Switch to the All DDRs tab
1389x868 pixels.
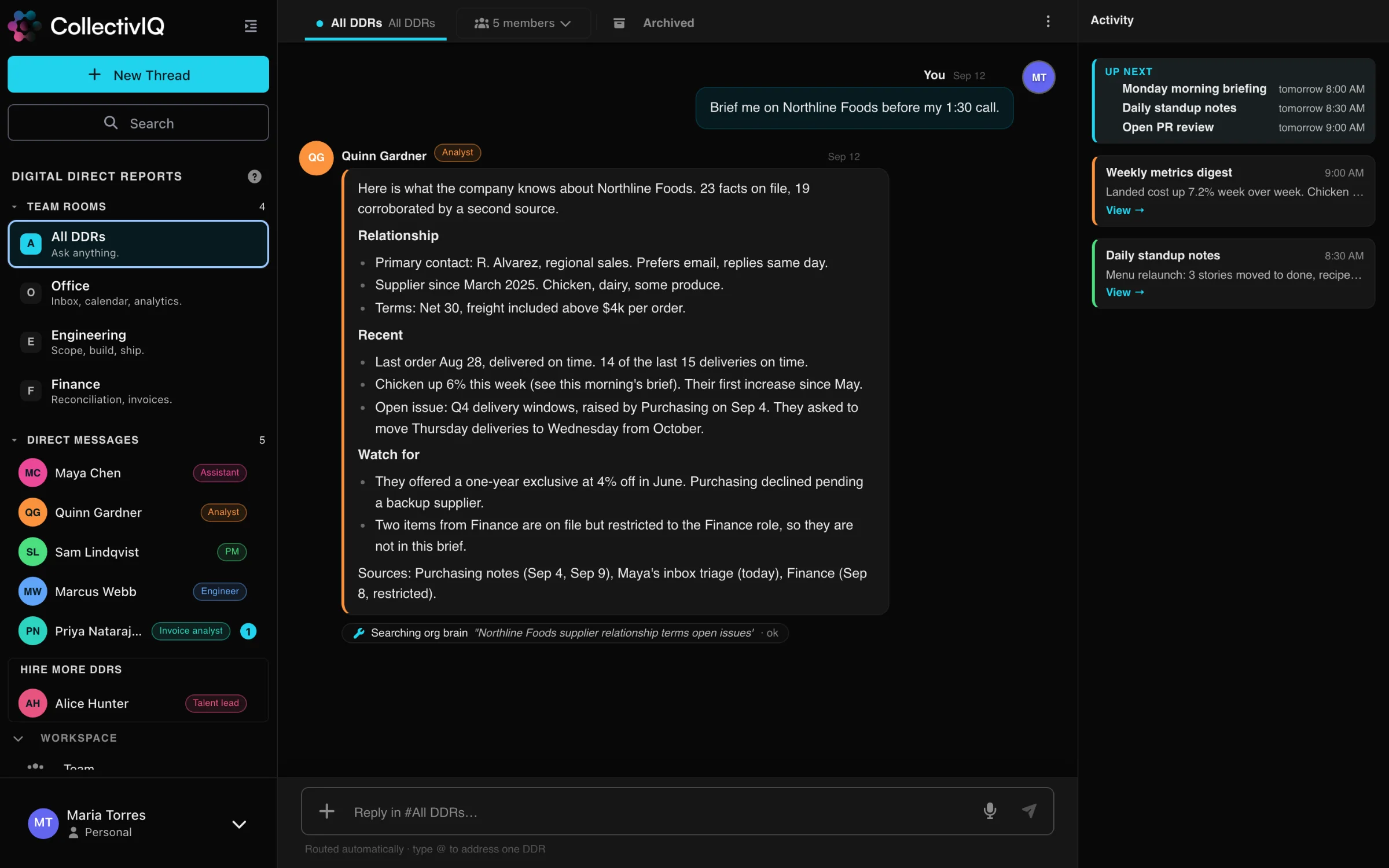[x=376, y=23]
